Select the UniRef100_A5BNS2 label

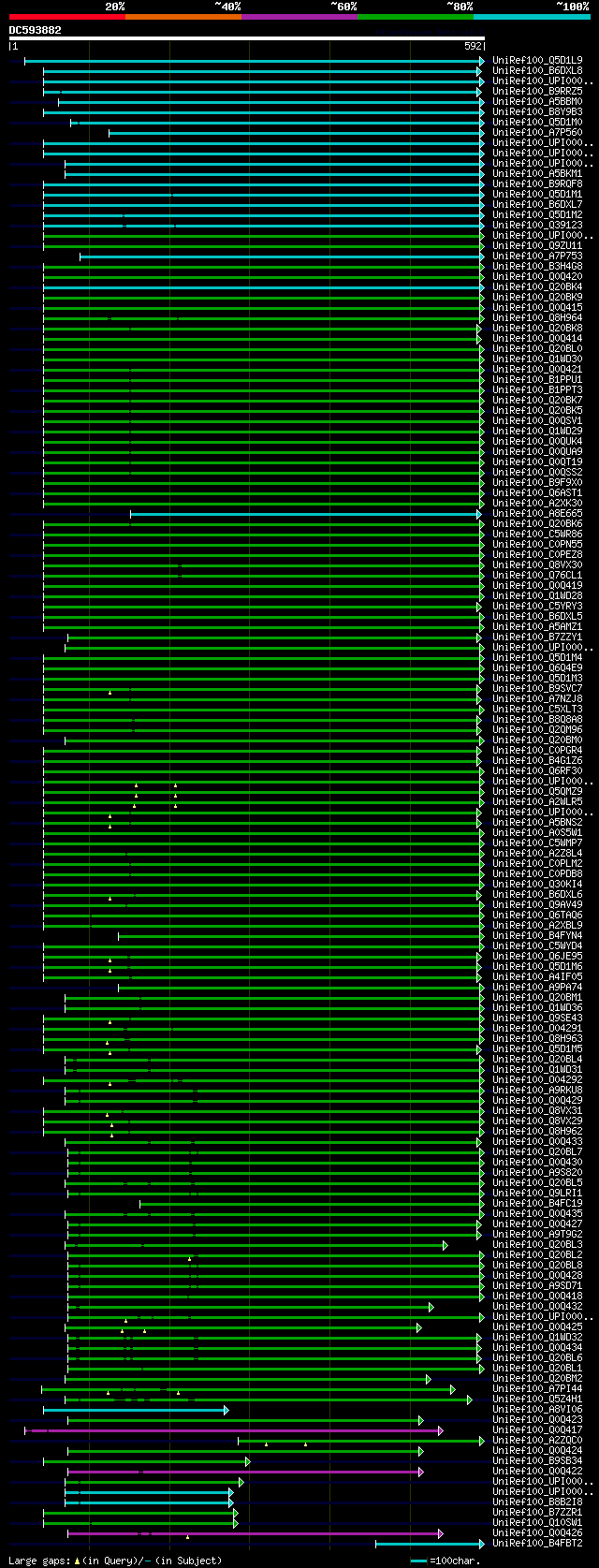pyautogui.click(x=537, y=822)
